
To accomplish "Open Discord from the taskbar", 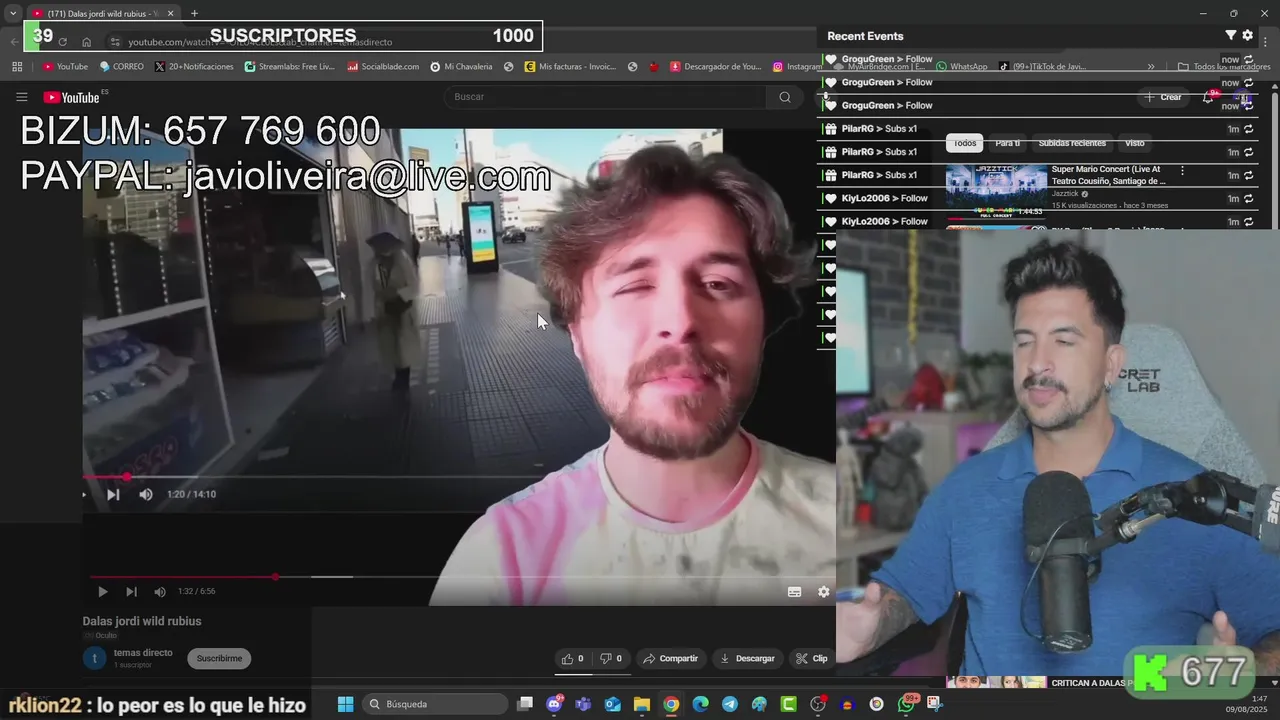I will tap(555, 704).
